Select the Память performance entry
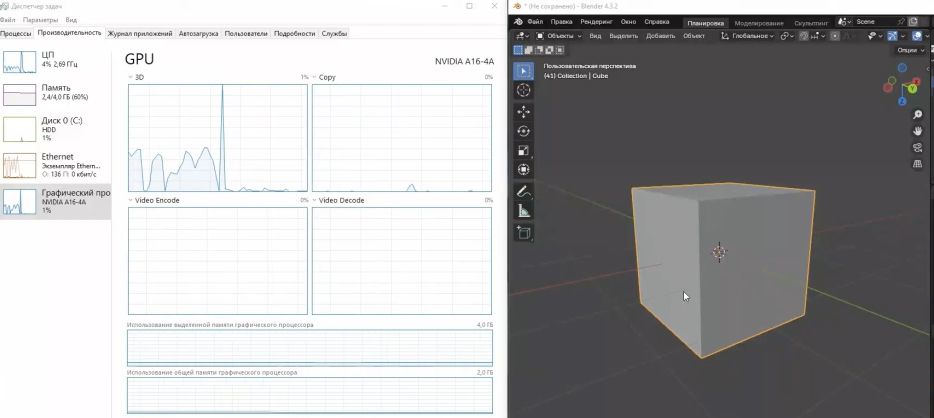Viewport: 934px width, 418px height. (55, 93)
